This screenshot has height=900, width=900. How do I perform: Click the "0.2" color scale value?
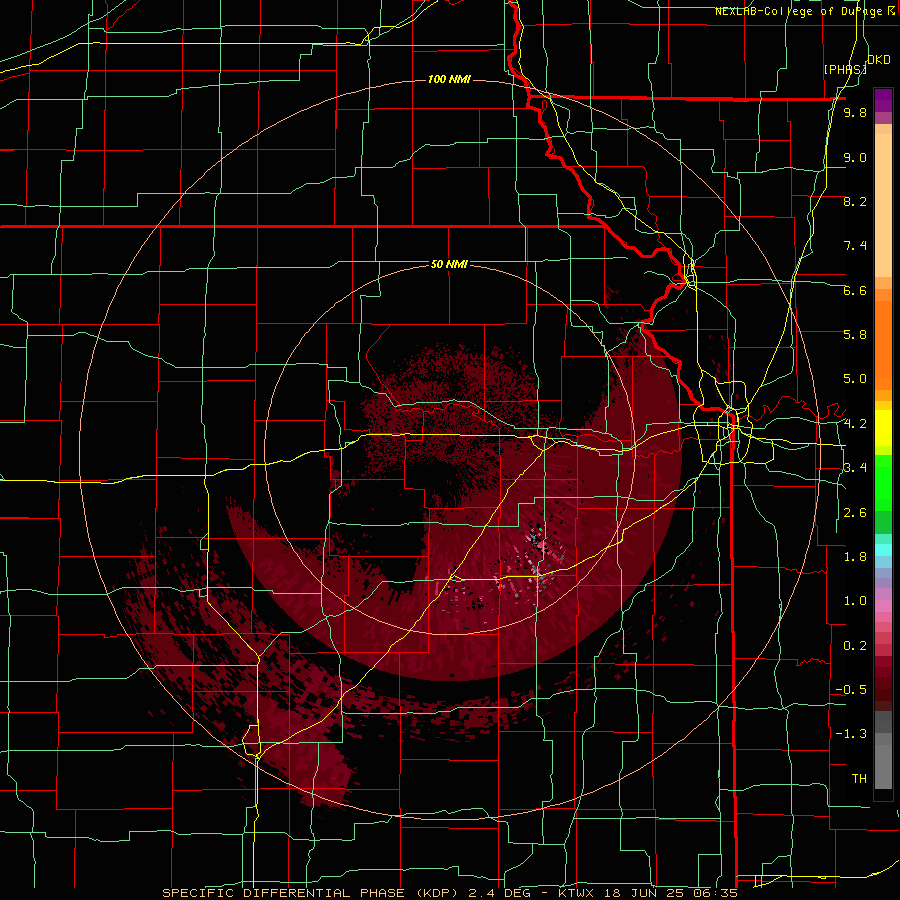point(855,645)
